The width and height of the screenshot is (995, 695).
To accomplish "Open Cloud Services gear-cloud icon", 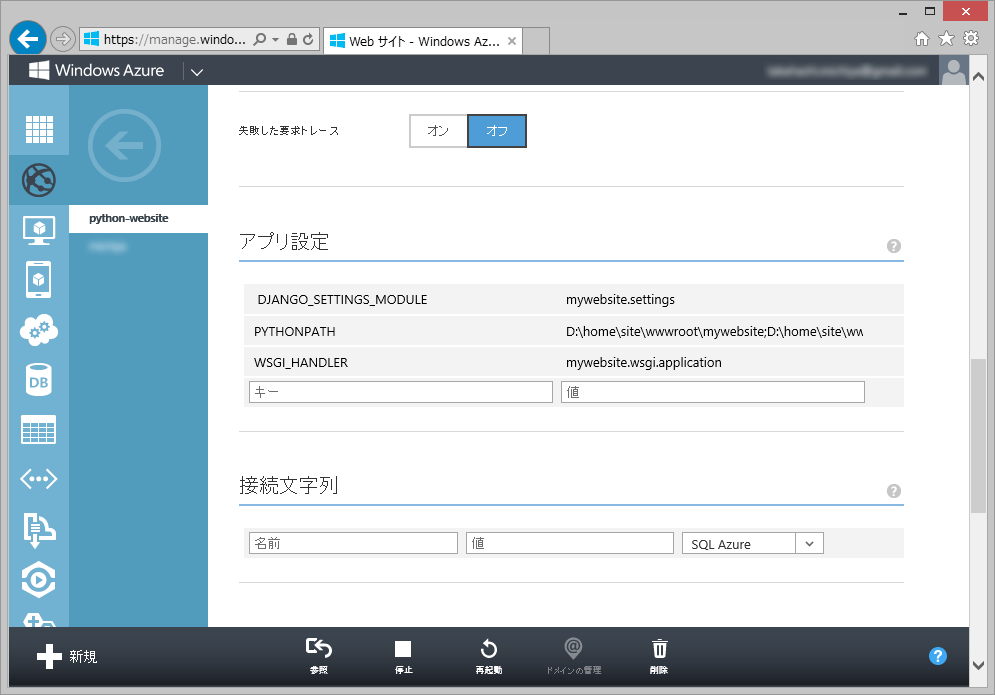I will 39,330.
